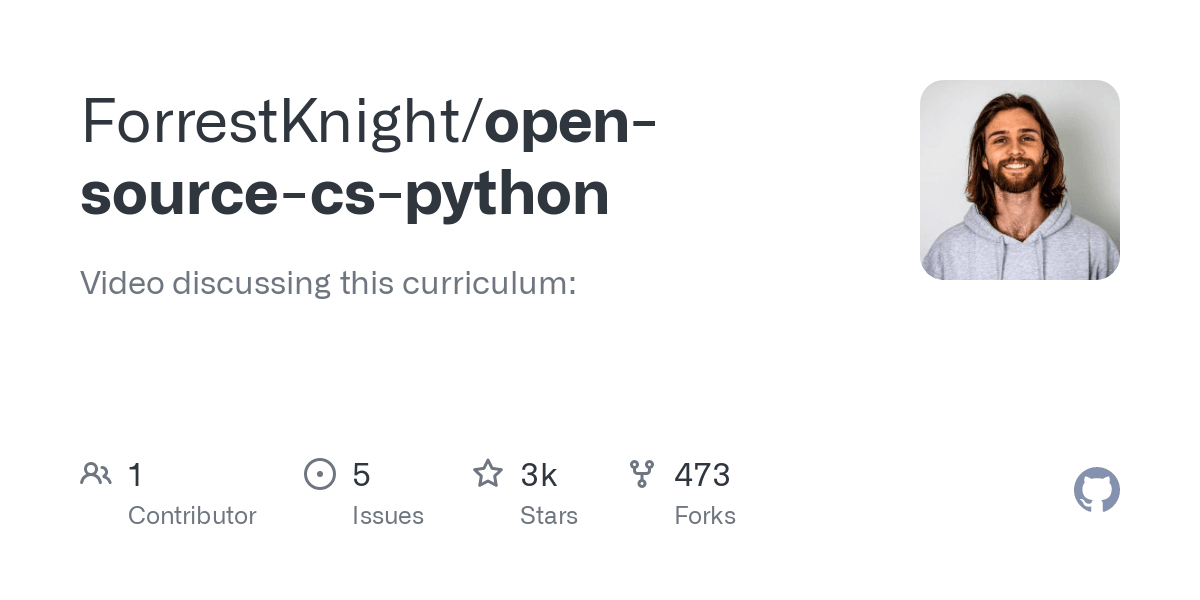The image size is (1200, 600).
Task: Click the 3k stars count
Action: click(539, 474)
